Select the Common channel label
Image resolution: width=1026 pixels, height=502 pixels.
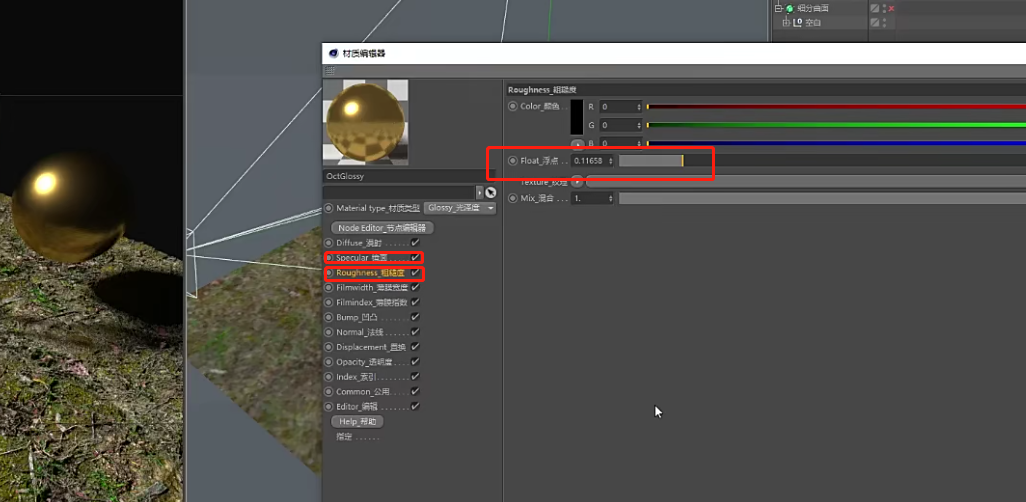(363, 392)
